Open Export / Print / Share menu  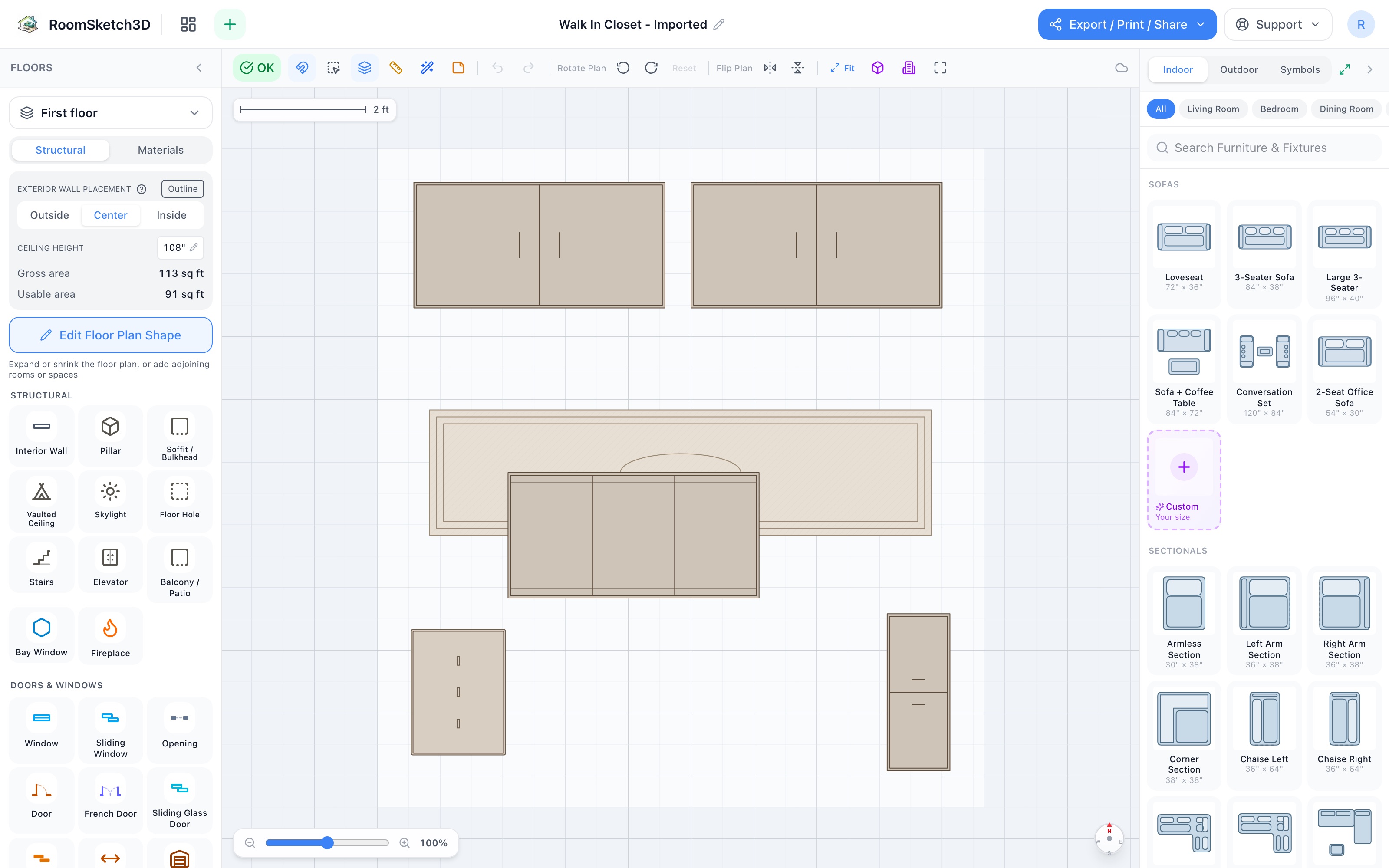tap(1127, 24)
